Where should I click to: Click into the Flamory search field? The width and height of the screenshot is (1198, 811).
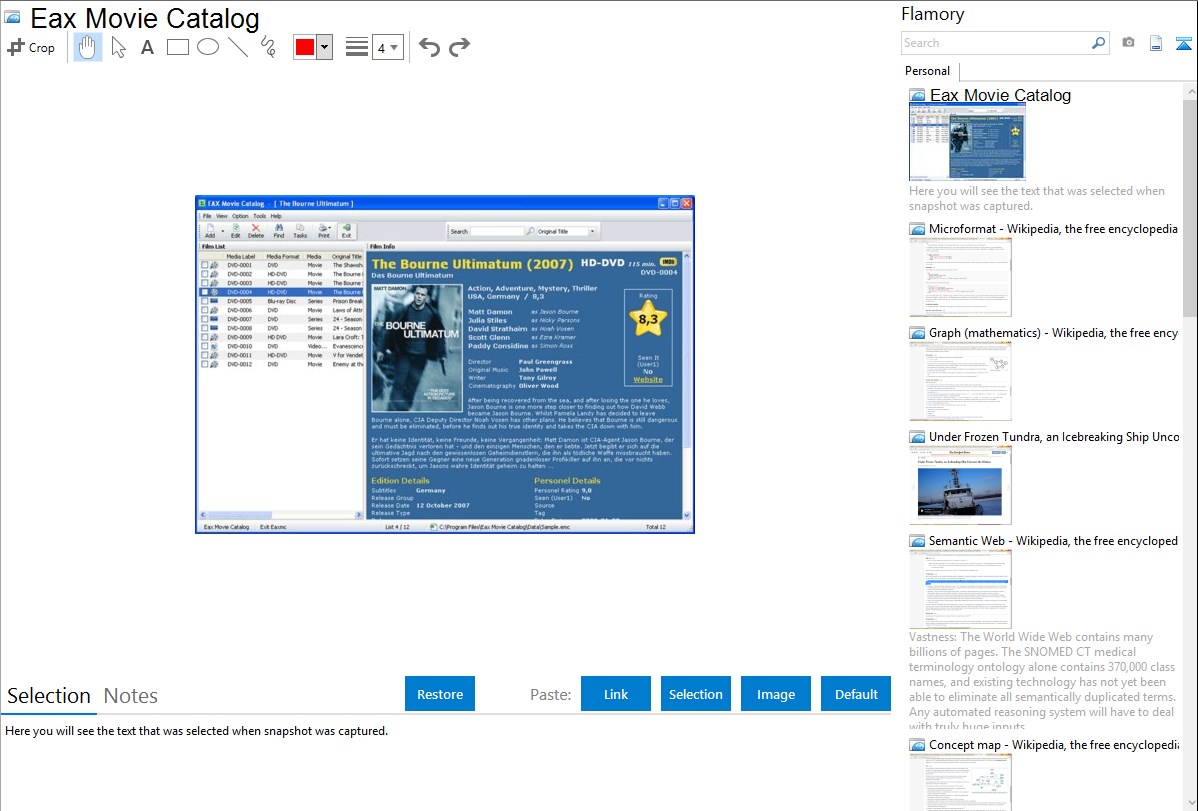coord(994,43)
